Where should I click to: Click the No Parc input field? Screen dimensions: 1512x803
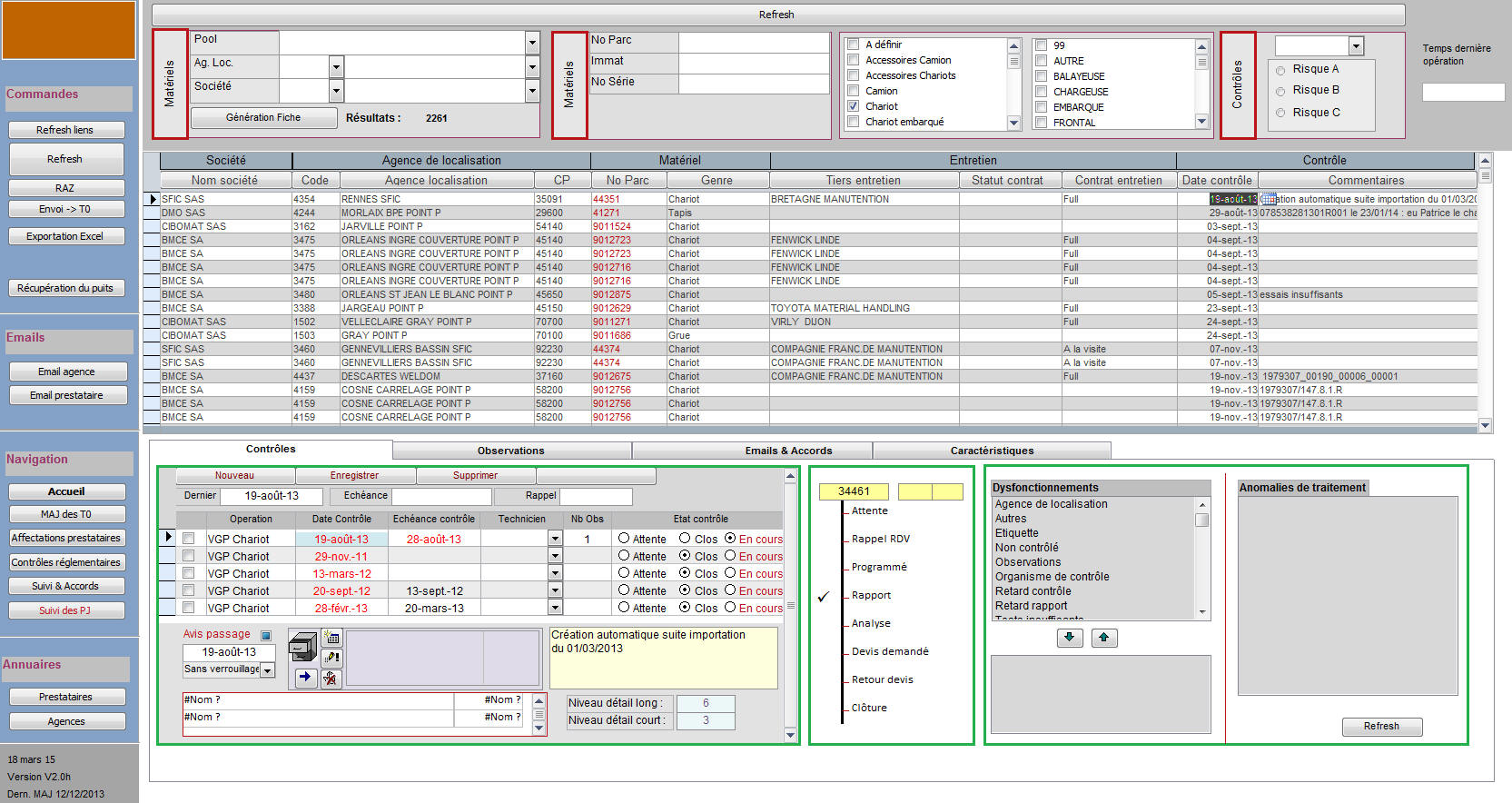pyautogui.click(x=754, y=41)
